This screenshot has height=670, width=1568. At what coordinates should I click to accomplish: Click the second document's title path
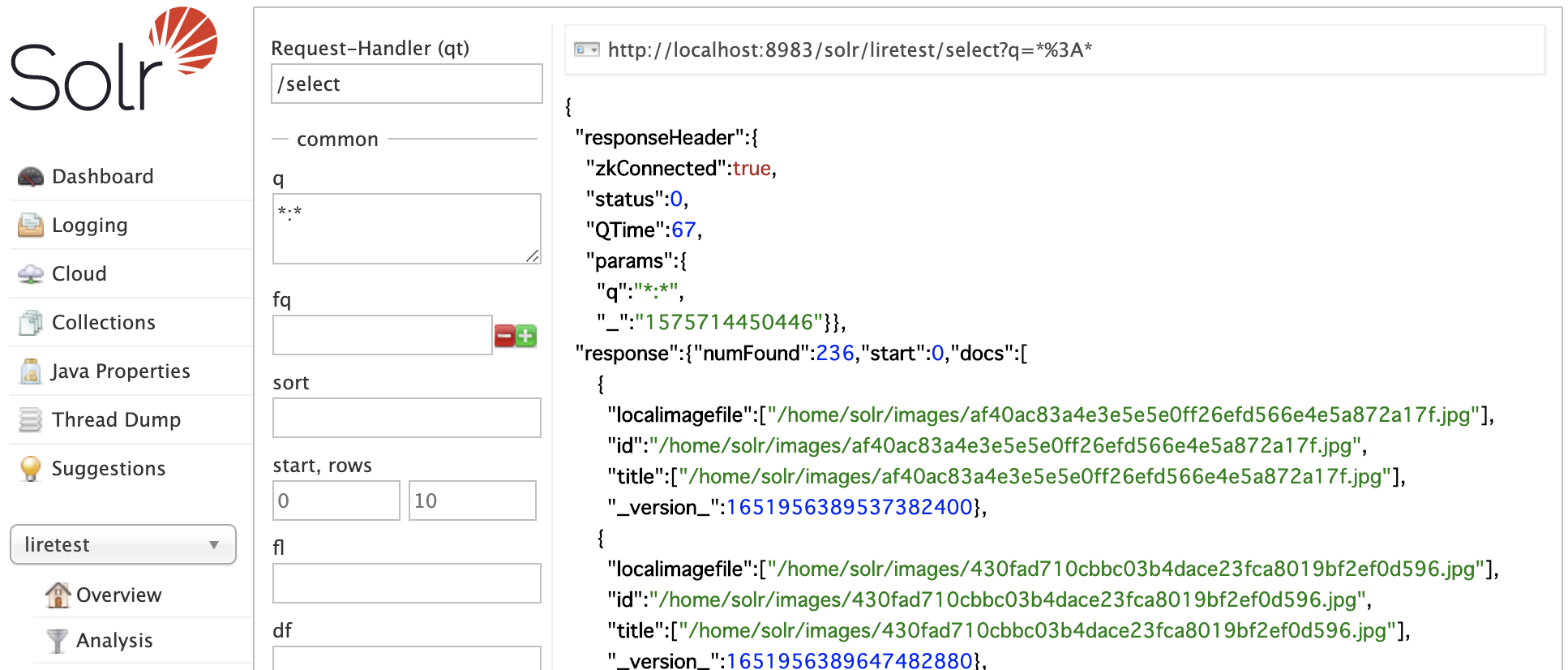click(1038, 630)
